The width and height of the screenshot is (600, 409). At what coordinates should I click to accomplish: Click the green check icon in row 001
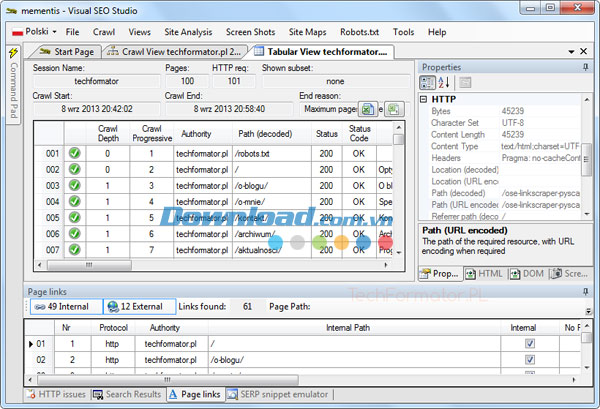pyautogui.click(x=75, y=153)
